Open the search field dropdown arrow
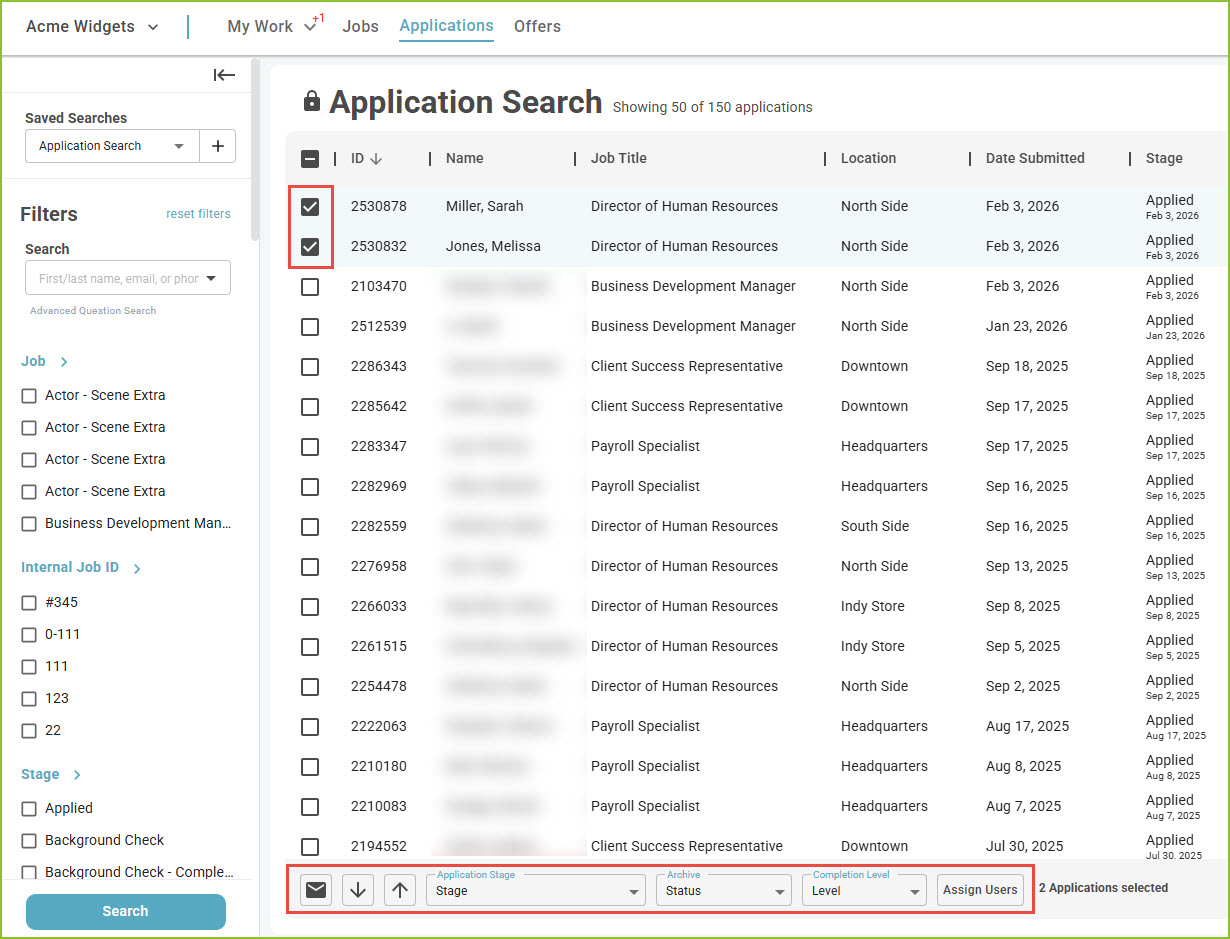The width and height of the screenshot is (1230, 939). (x=212, y=279)
